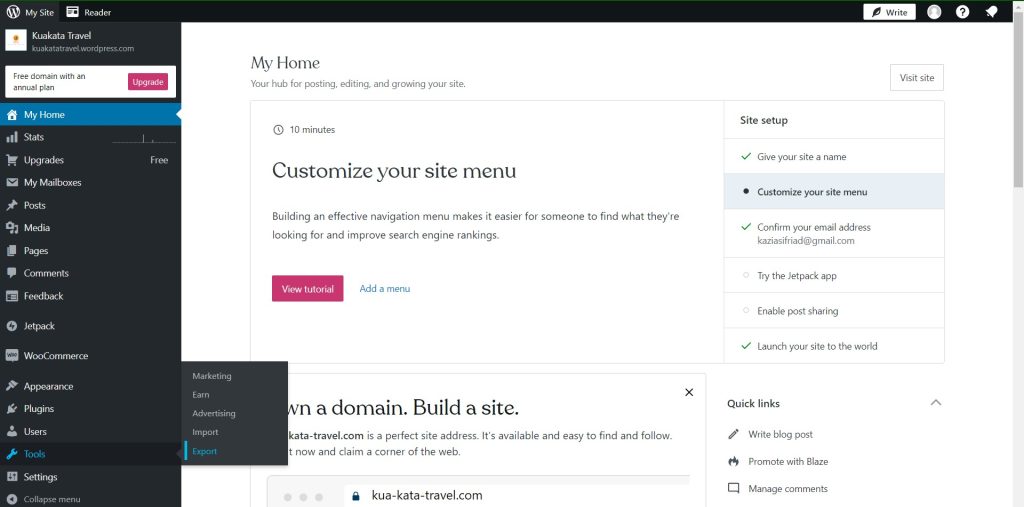This screenshot has width=1024, height=507.
Task: Click the Users person icon
Action: pos(12,431)
